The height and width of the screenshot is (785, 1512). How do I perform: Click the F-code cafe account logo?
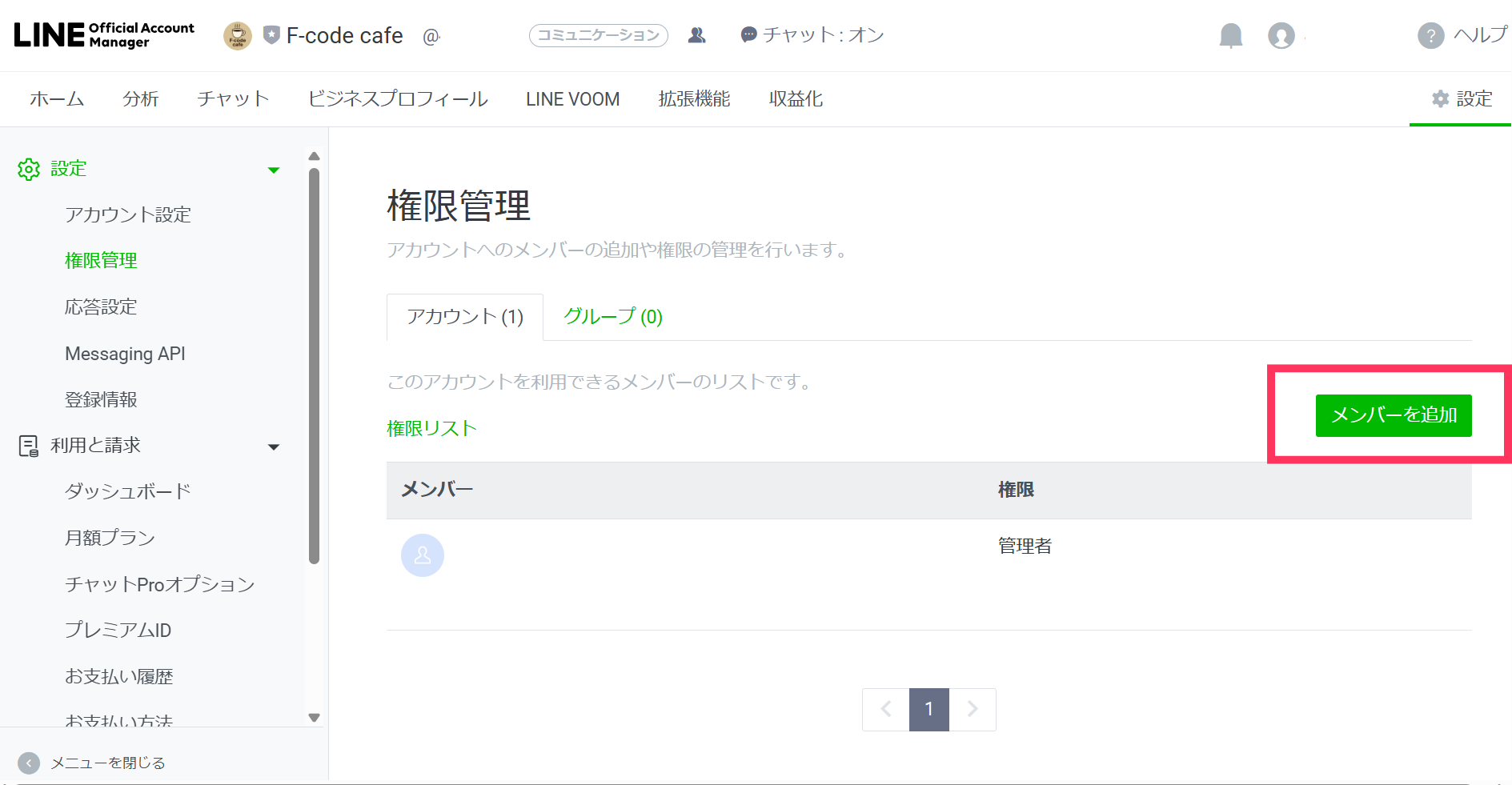point(237,36)
